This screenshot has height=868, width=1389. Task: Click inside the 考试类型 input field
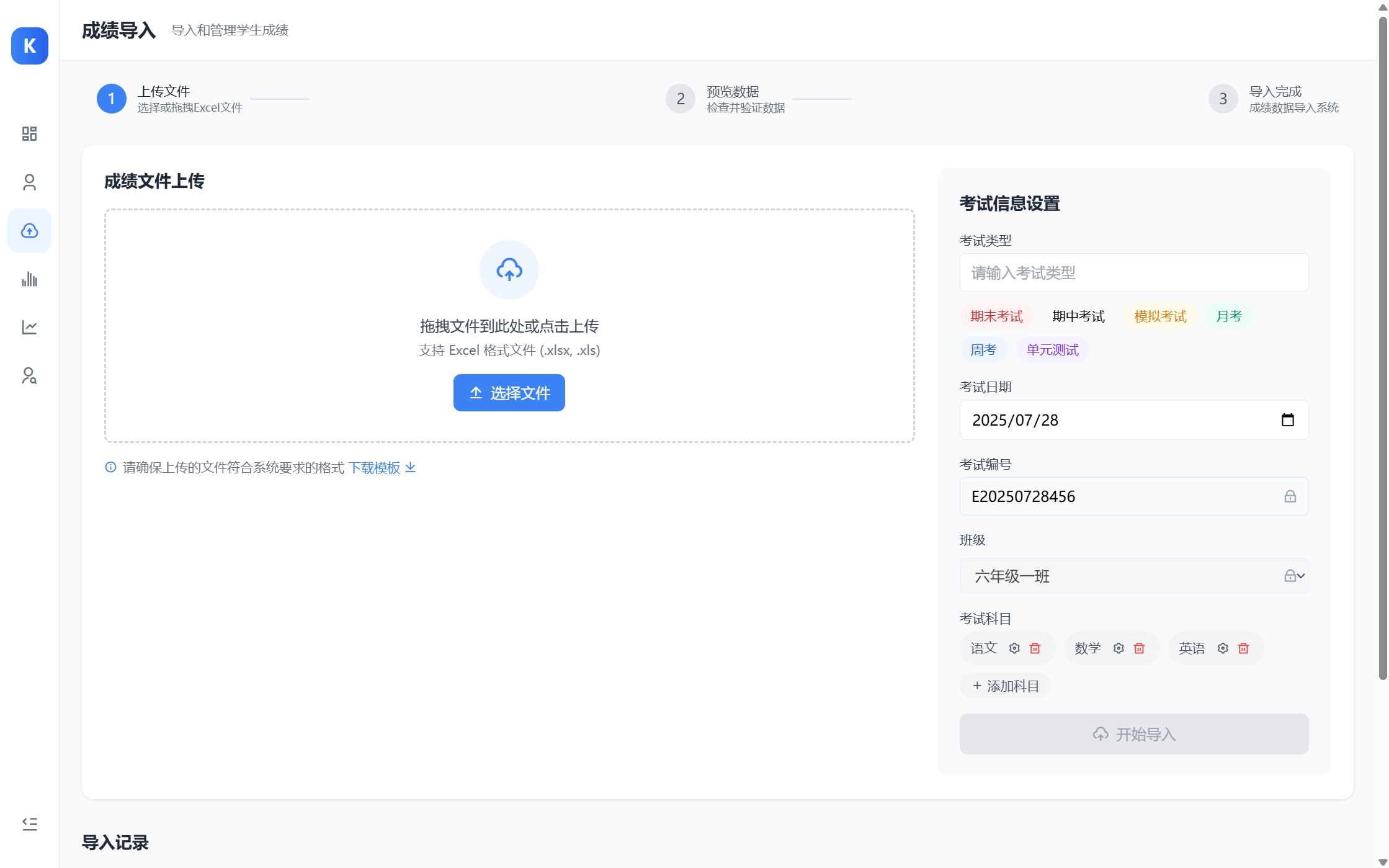1133,272
